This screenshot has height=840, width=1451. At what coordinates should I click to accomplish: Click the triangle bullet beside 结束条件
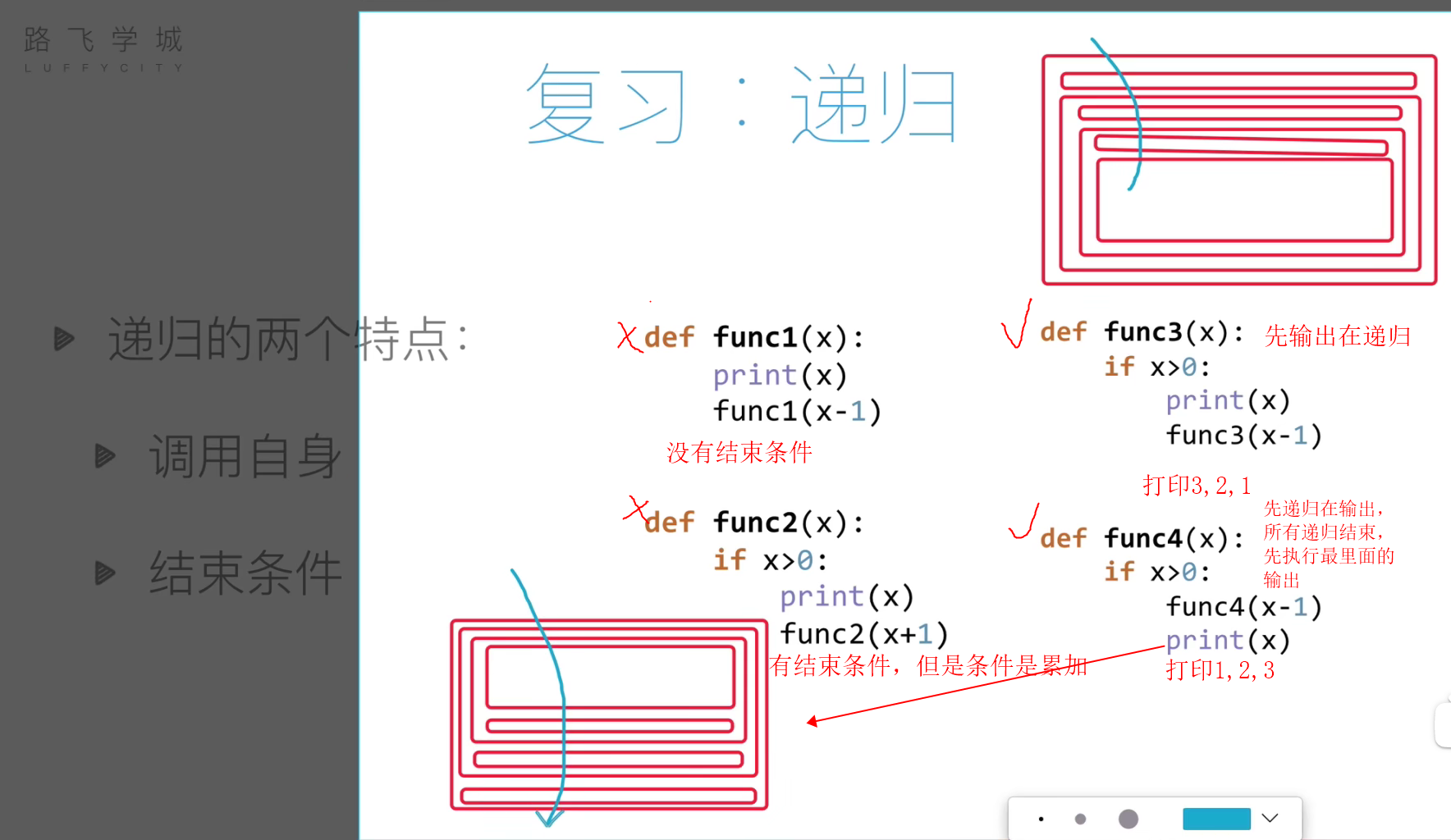105,573
